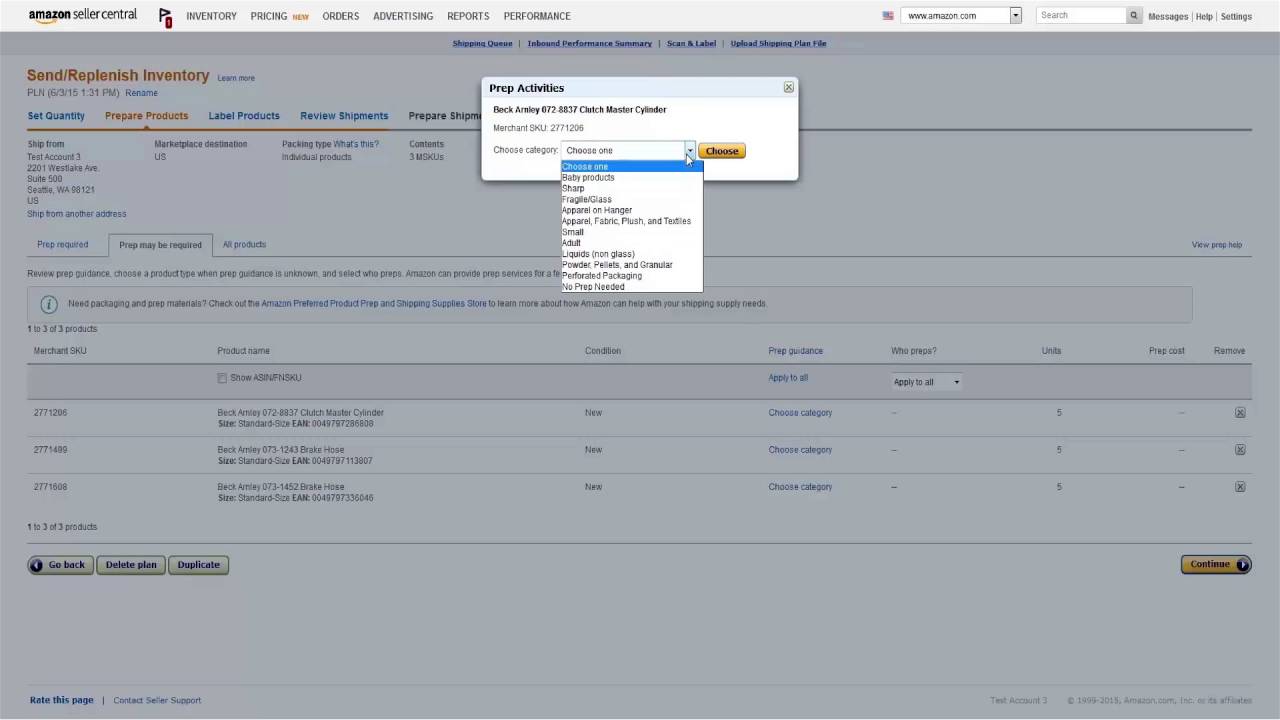The height and width of the screenshot is (720, 1280).
Task: Click Contact Seller Support link
Action: pyautogui.click(x=157, y=701)
